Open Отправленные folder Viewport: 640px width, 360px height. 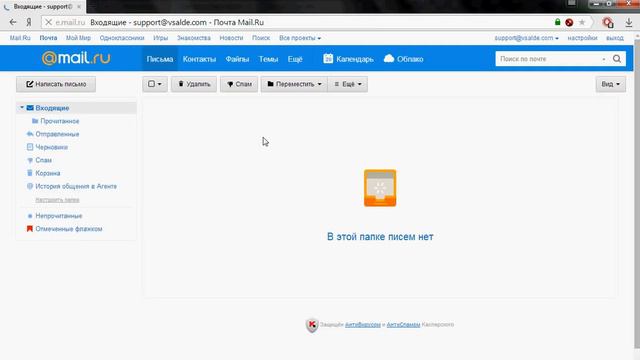point(57,134)
